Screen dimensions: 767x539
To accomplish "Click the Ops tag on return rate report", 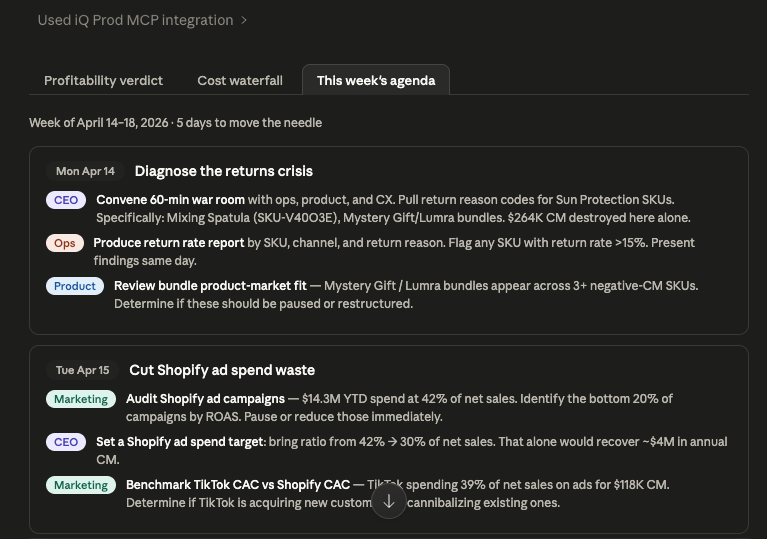I will [x=65, y=243].
